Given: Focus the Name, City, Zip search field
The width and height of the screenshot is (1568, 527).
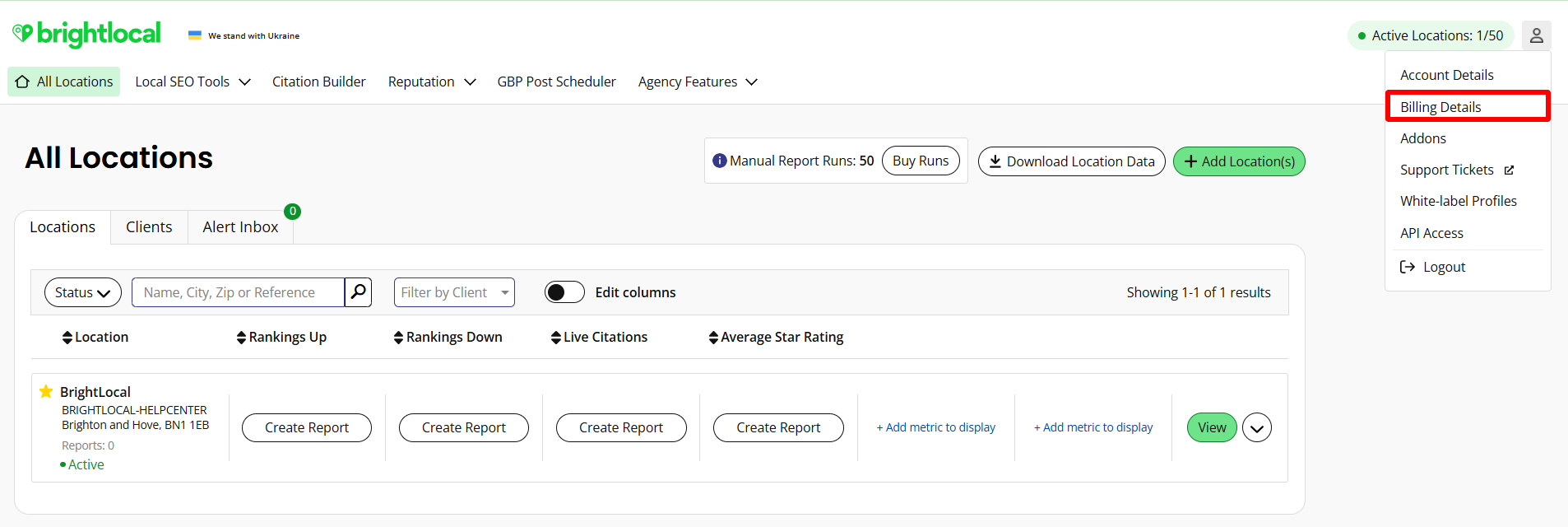Looking at the screenshot, I should pos(238,292).
